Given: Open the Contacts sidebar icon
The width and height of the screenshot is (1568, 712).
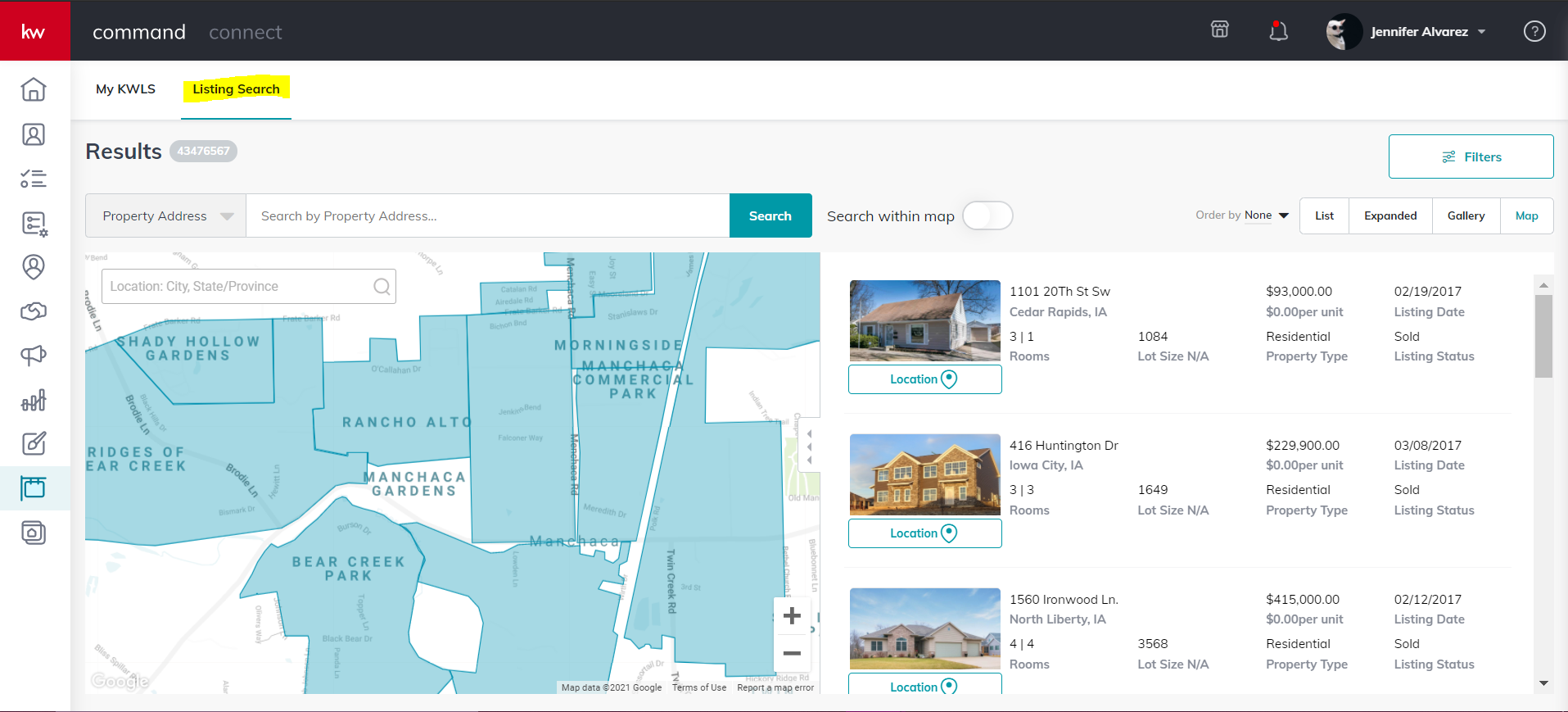Looking at the screenshot, I should coord(34,134).
